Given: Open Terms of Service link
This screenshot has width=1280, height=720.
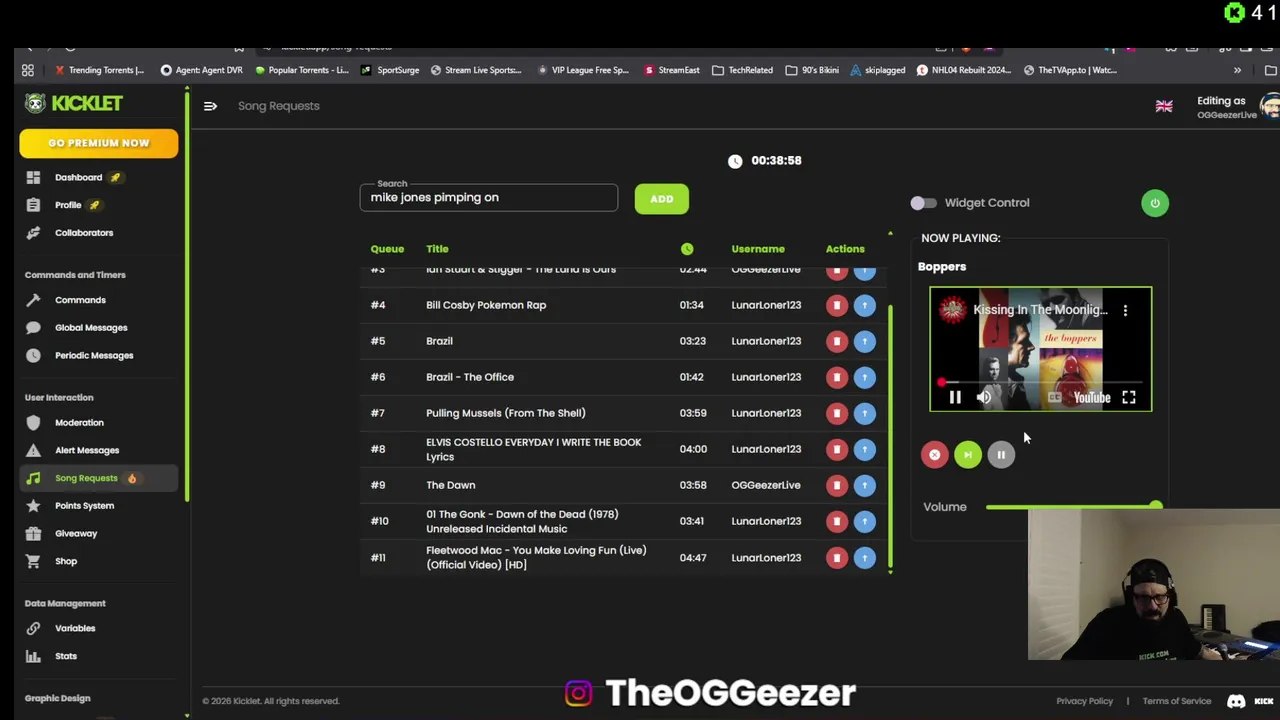Looking at the screenshot, I should click(x=1177, y=701).
